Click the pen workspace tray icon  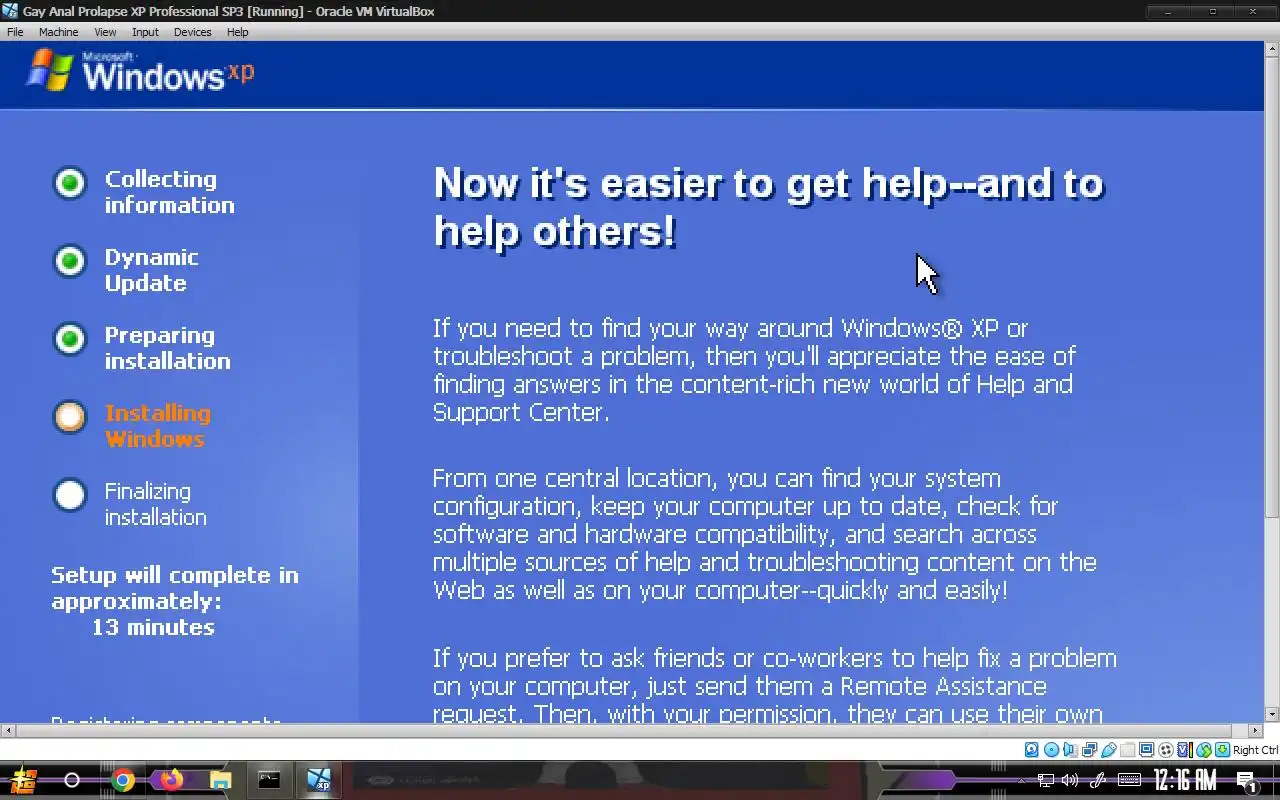(x=1098, y=780)
